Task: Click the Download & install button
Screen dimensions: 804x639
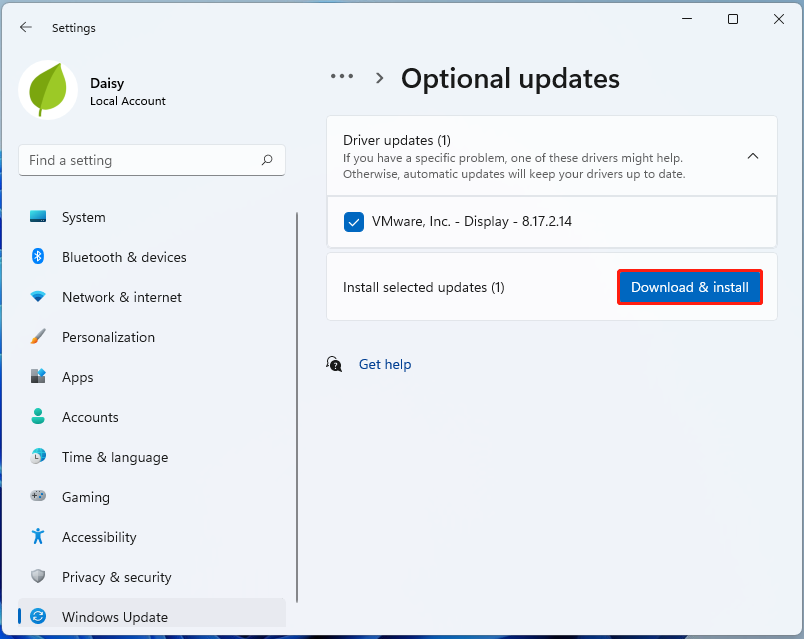Action: coord(689,287)
